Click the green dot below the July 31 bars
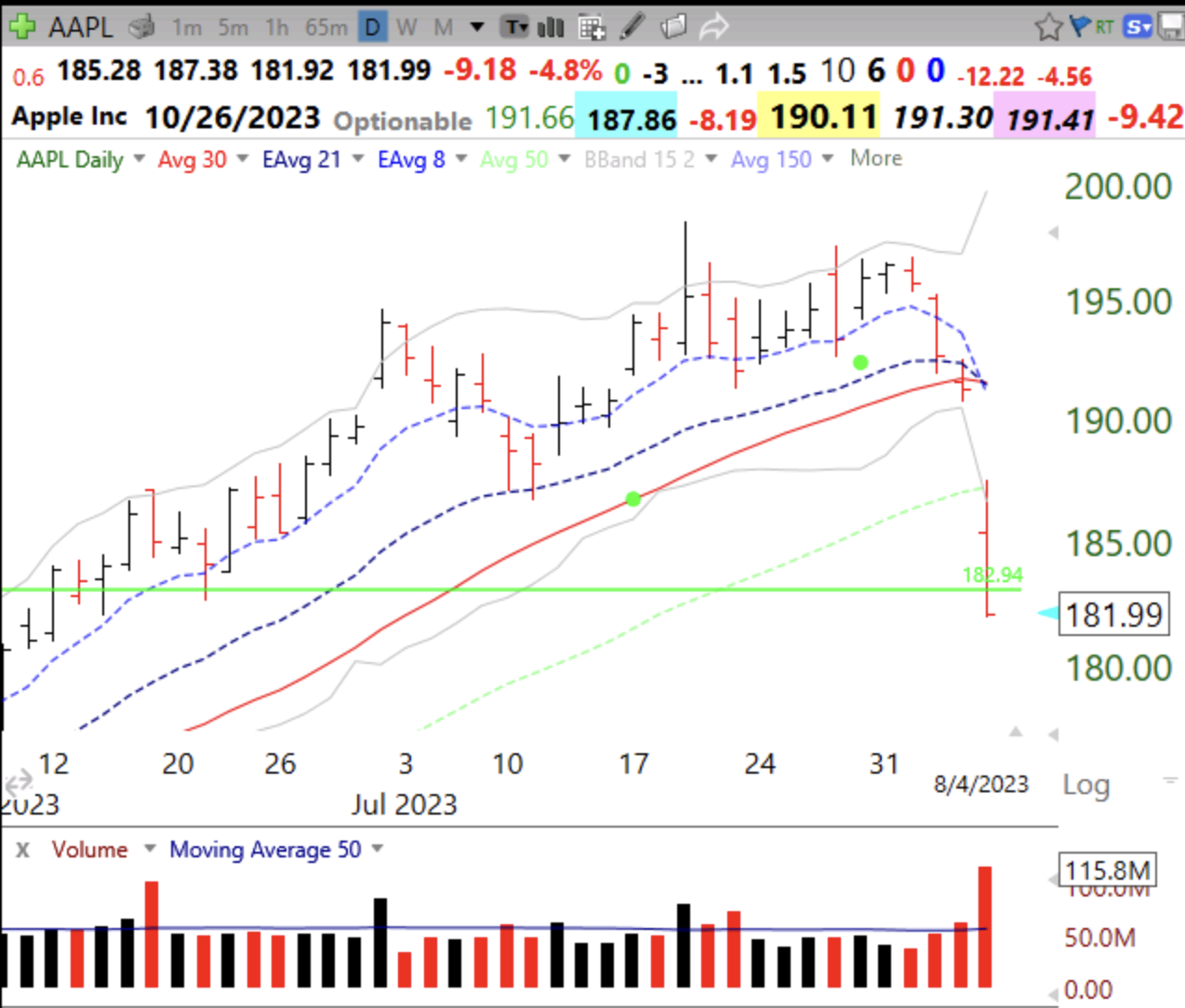 tap(860, 363)
